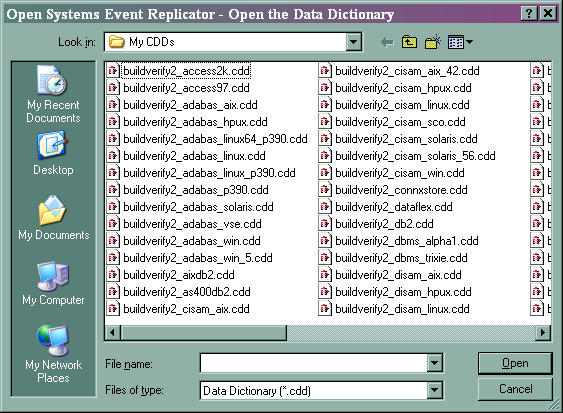
Task: Click file name buildverify2_disam_aix.cdd
Action: tap(398, 275)
